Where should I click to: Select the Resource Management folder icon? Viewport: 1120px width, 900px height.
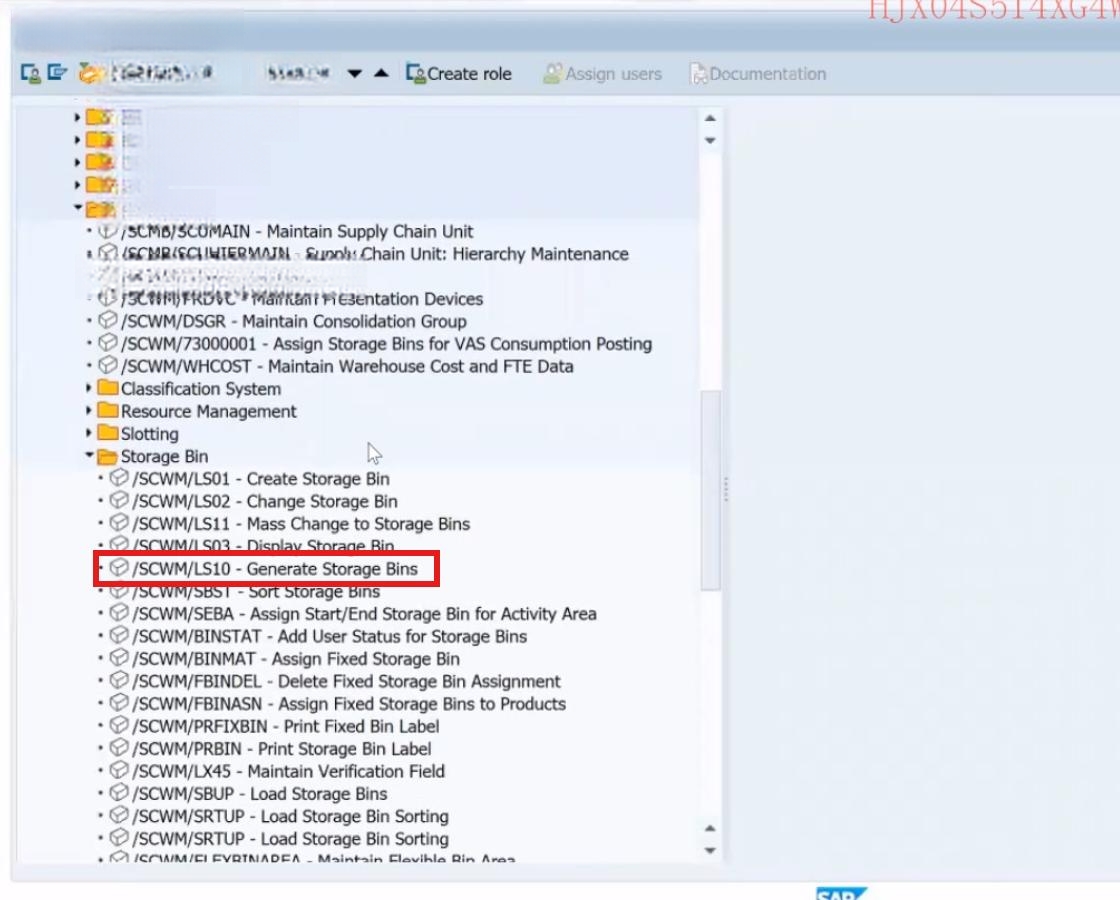pos(108,410)
